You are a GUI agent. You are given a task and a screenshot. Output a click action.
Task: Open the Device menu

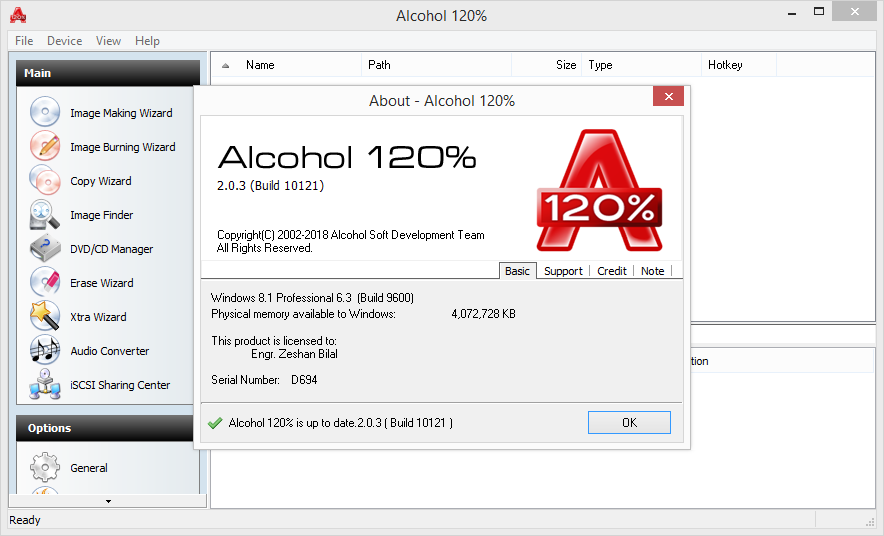(x=64, y=41)
